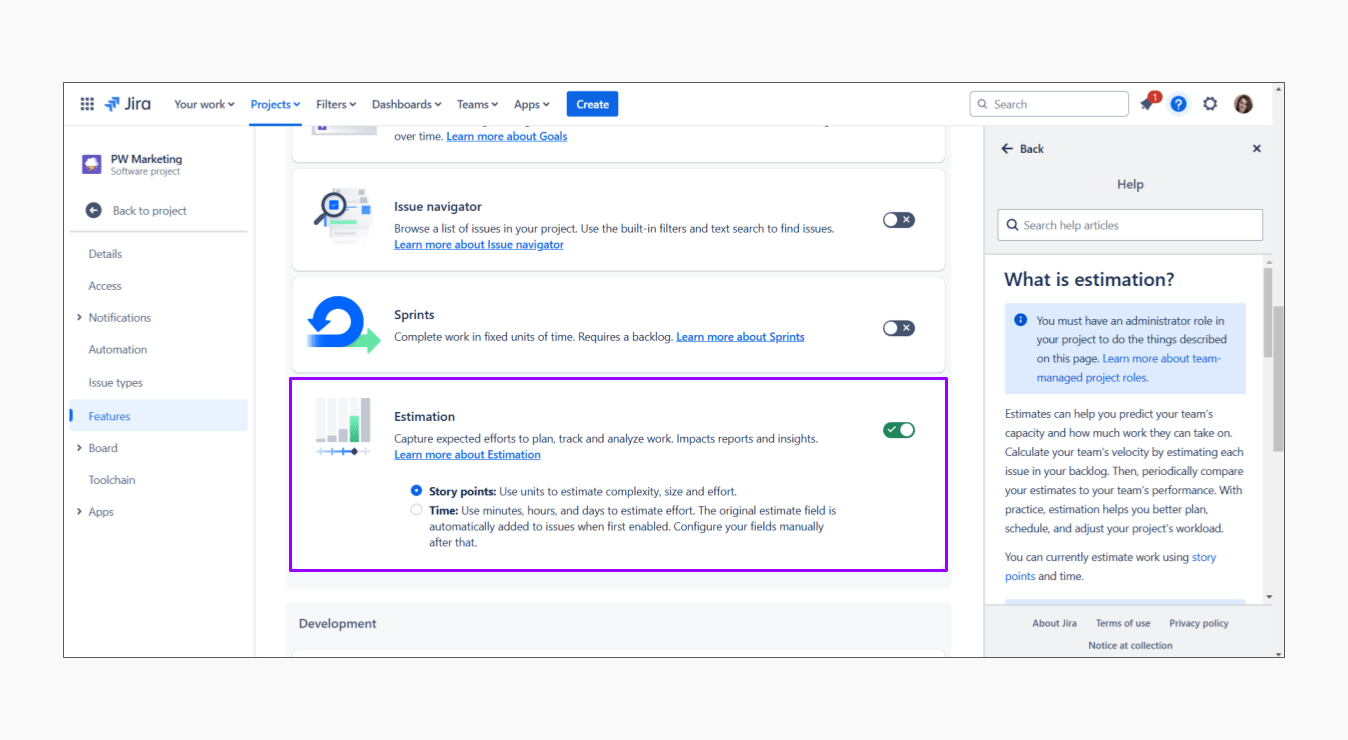
Task: Open the Dashboards dropdown menu
Action: (x=406, y=104)
